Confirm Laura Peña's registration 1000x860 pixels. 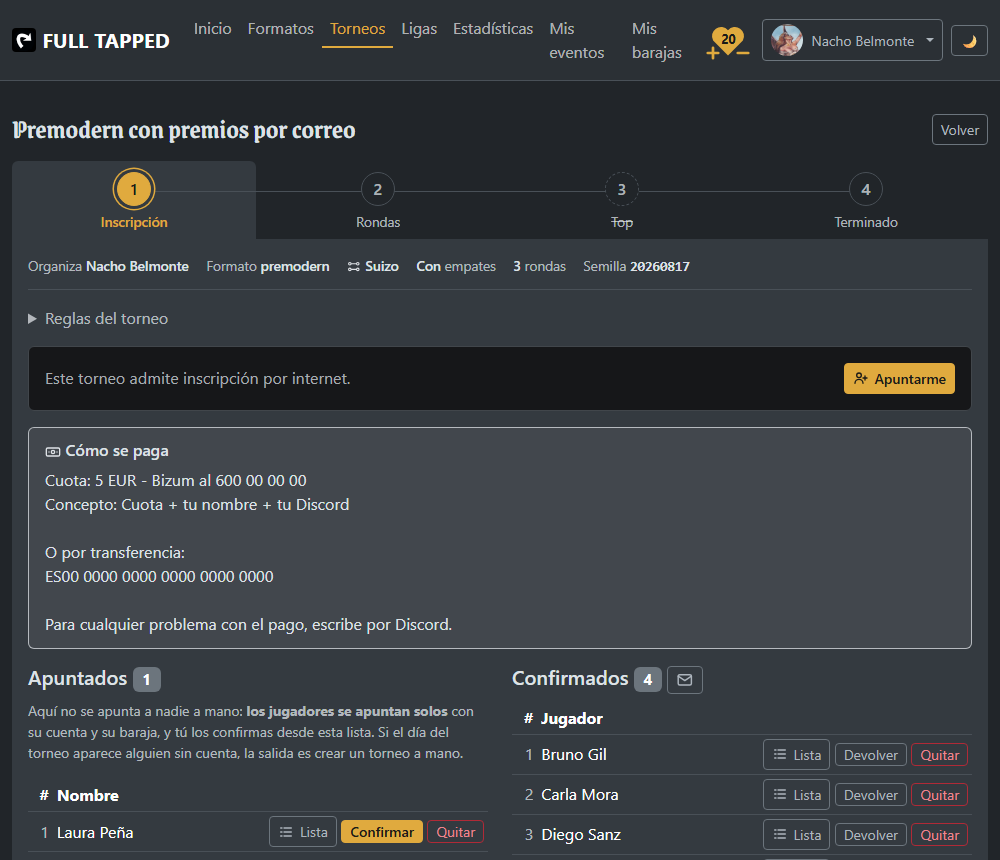click(x=381, y=832)
